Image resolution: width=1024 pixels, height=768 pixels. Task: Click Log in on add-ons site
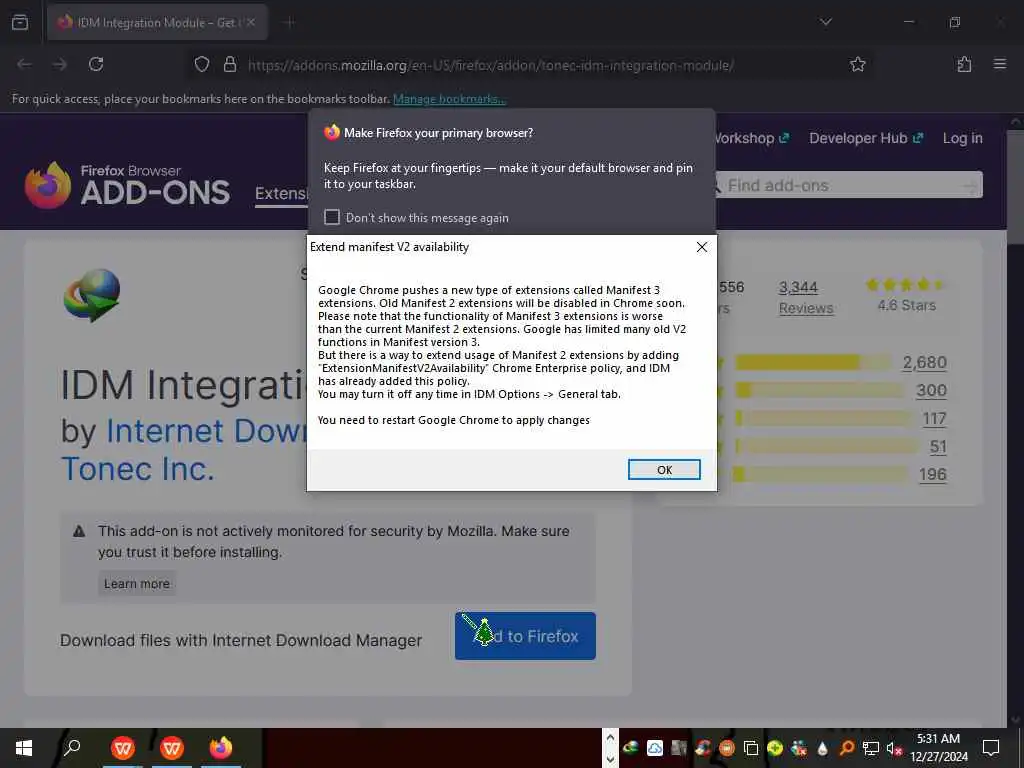962,138
